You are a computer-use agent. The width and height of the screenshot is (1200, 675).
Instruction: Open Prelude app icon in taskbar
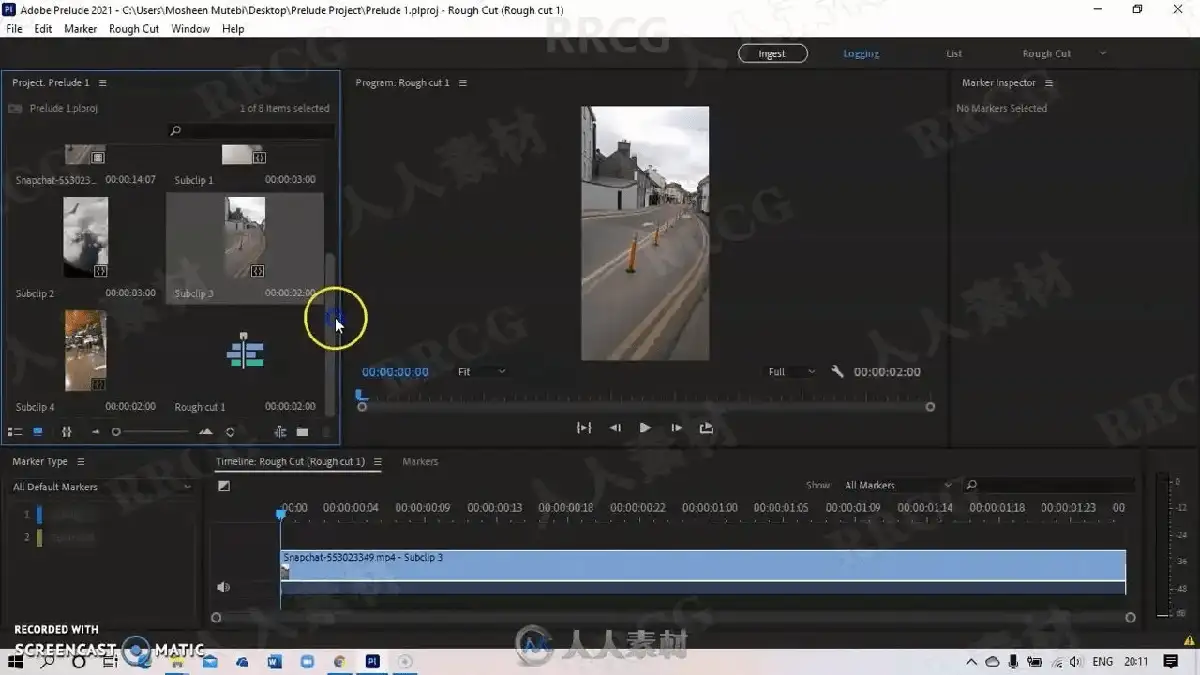[372, 662]
